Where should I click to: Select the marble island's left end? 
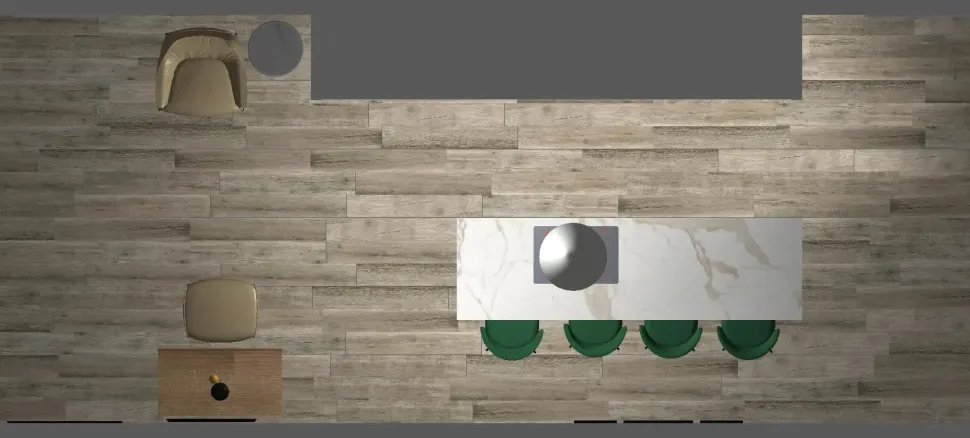[x=492, y=270]
